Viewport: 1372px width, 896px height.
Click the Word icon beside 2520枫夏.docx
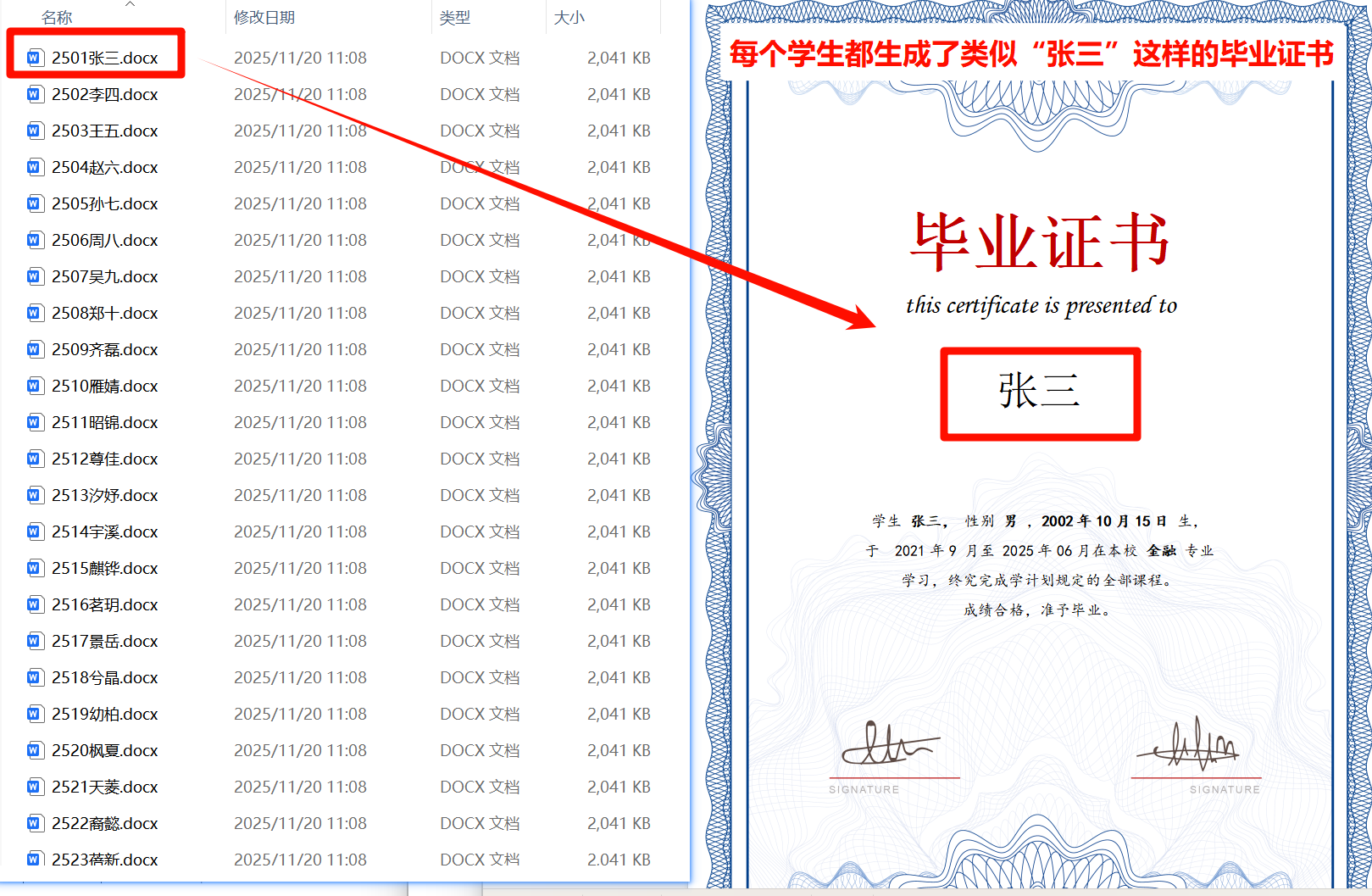[x=33, y=750]
